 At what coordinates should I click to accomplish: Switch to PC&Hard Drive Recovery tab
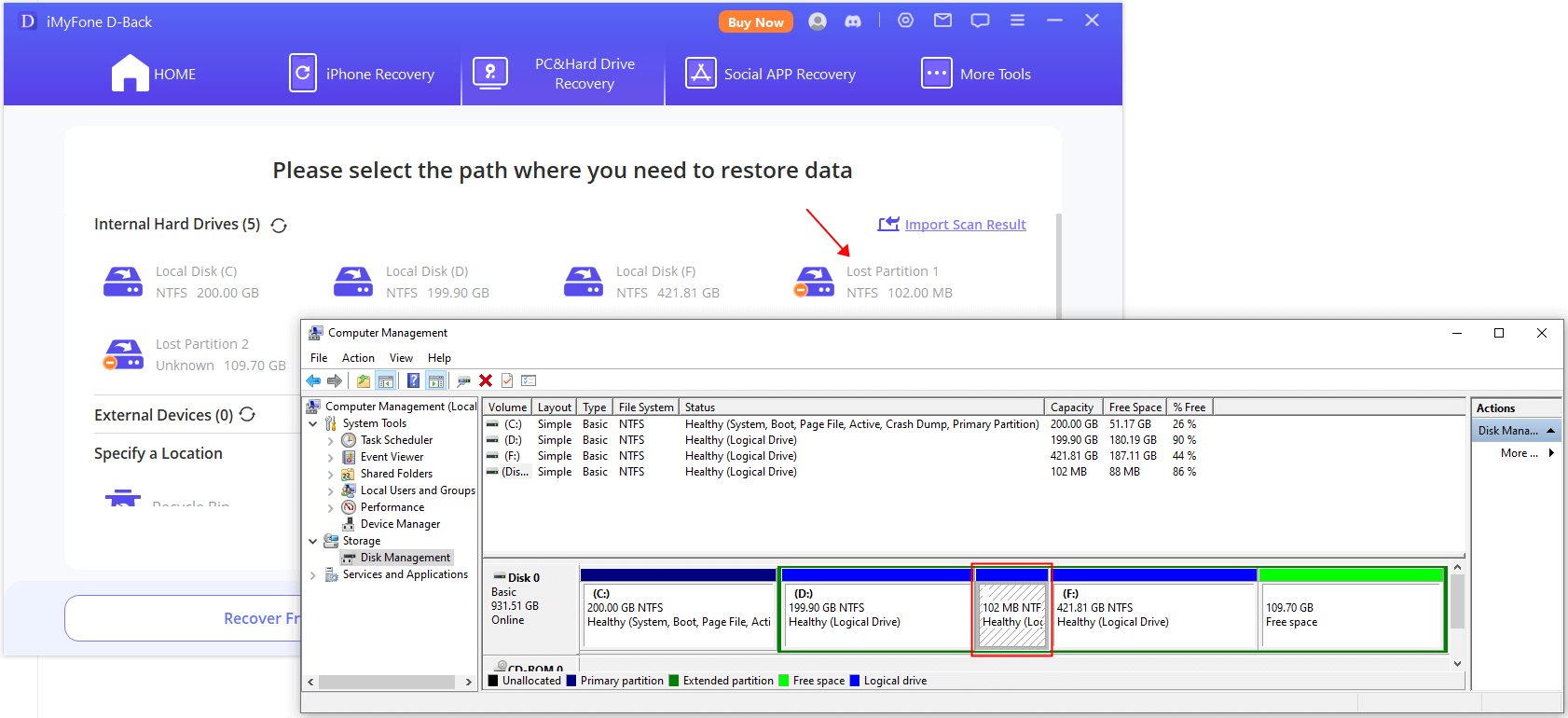click(x=563, y=74)
